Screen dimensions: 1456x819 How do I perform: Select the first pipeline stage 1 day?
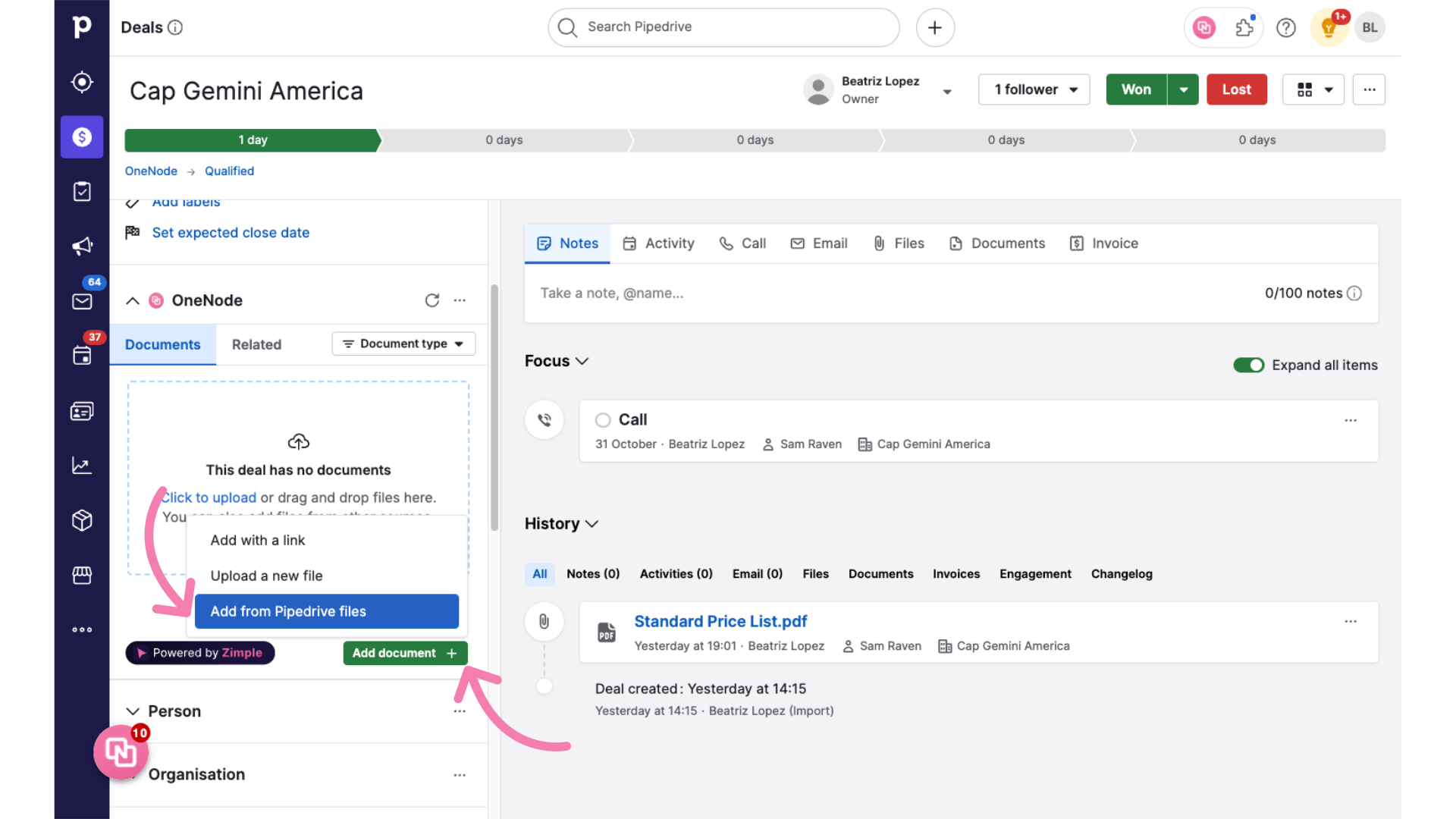pyautogui.click(x=253, y=140)
